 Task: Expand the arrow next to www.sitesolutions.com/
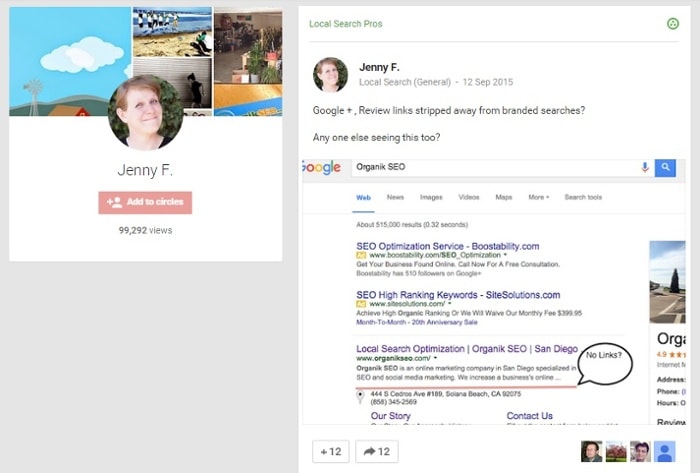[x=450, y=303]
